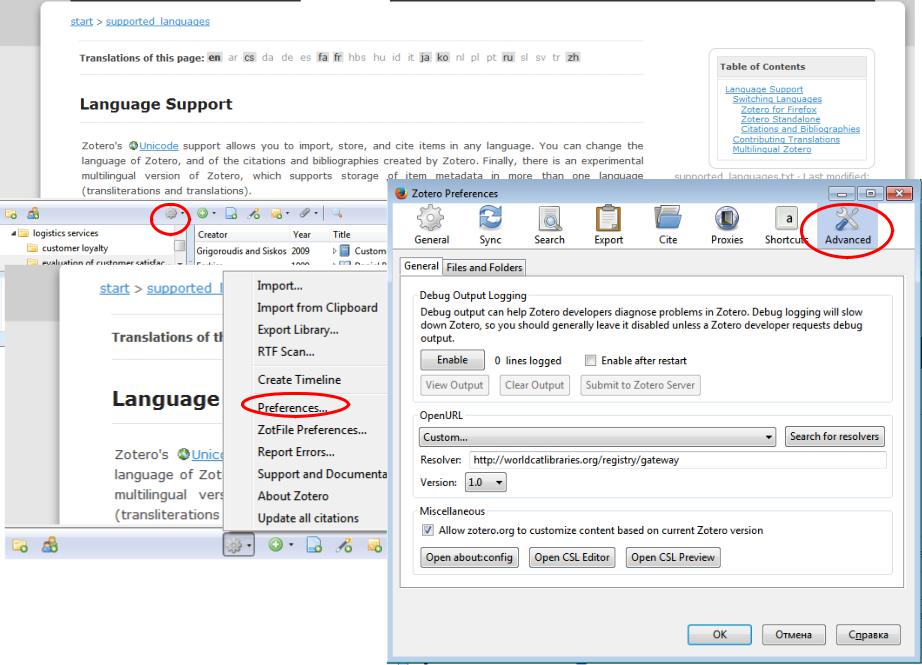Click the Open CSL Editor button
Screen dimensions: 922x665
[572, 557]
